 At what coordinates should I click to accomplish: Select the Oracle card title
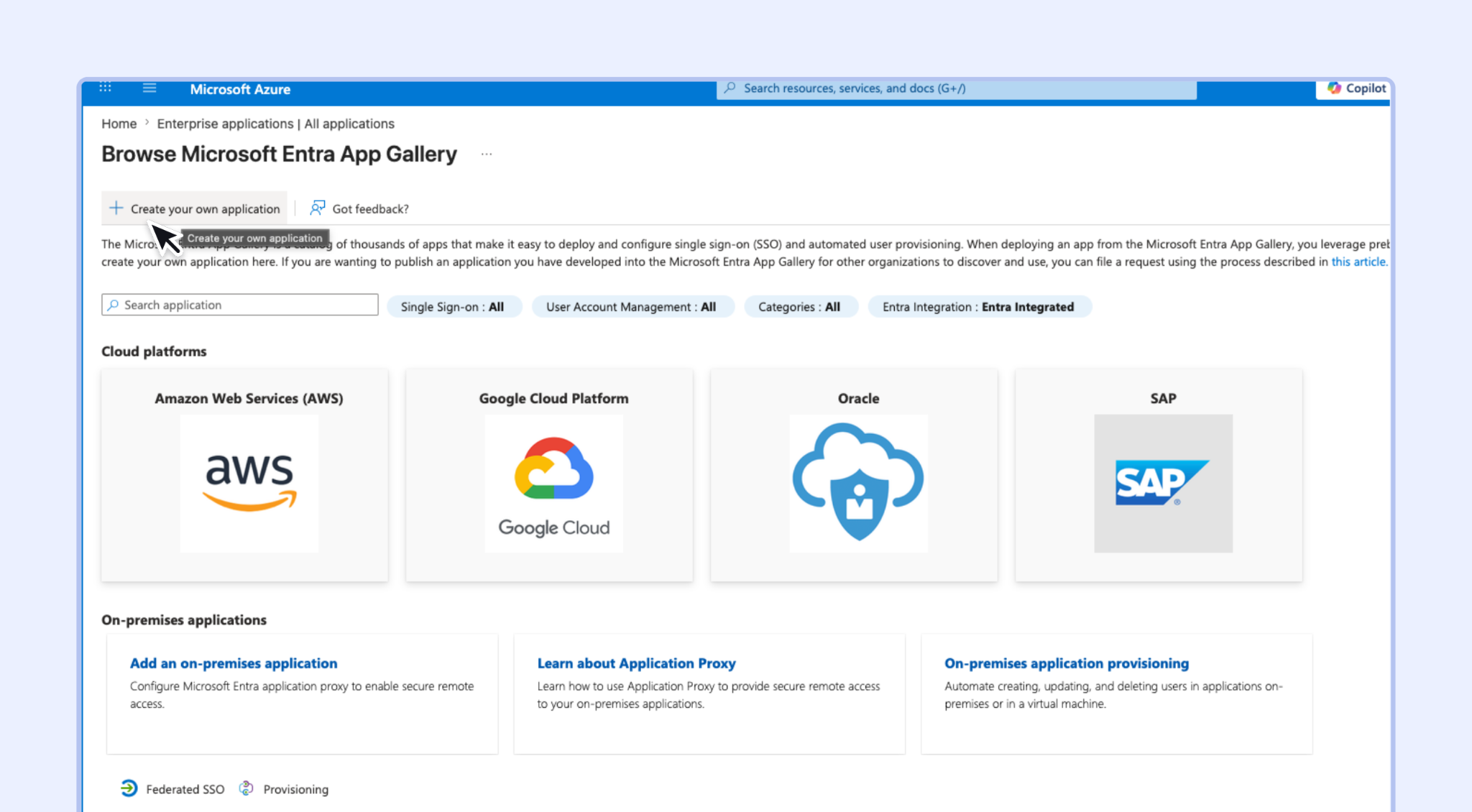[858, 398]
